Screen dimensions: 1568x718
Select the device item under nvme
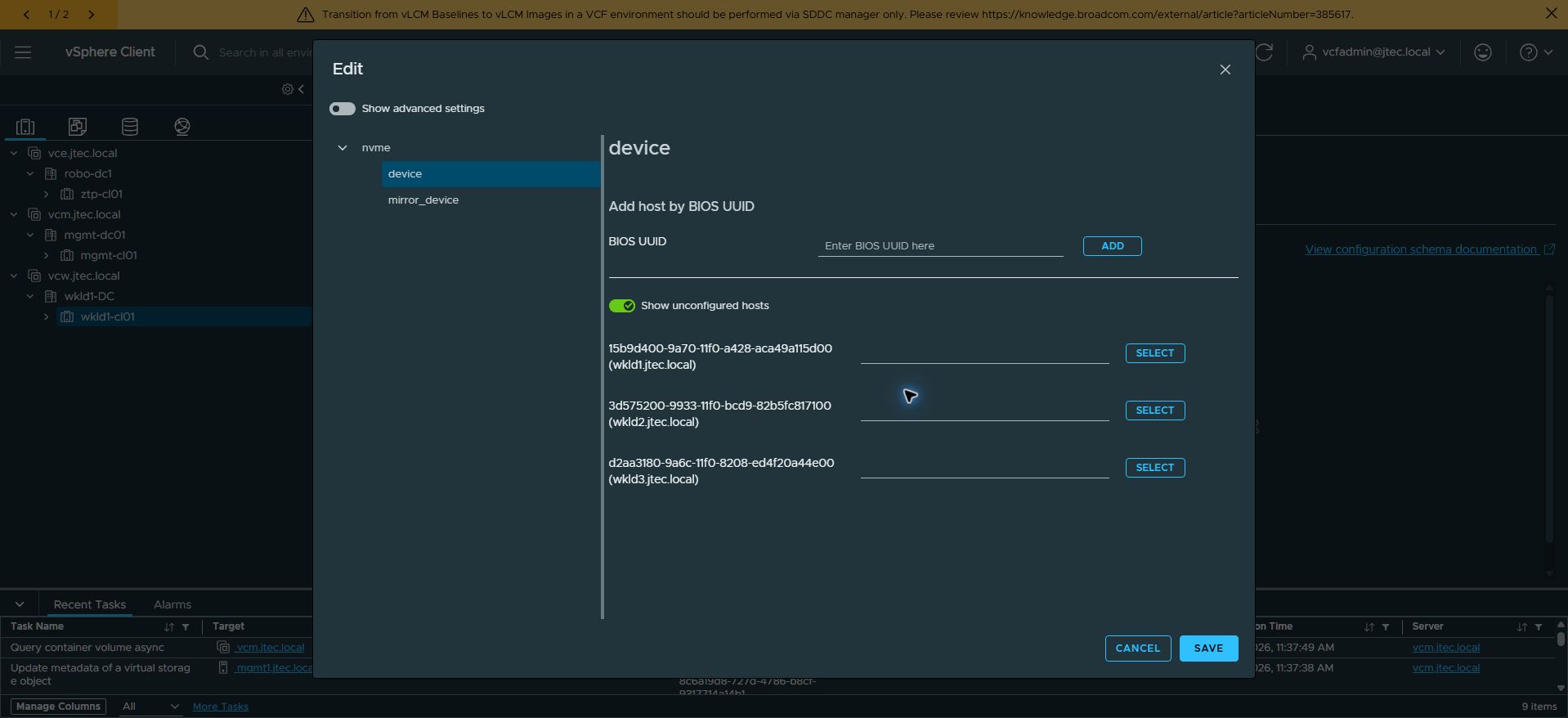tap(491, 174)
